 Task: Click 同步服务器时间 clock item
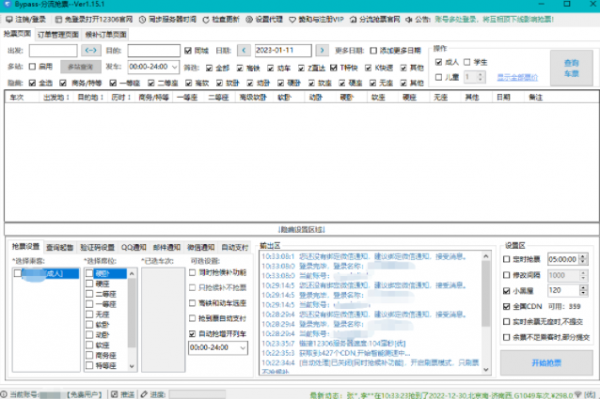(168, 19)
